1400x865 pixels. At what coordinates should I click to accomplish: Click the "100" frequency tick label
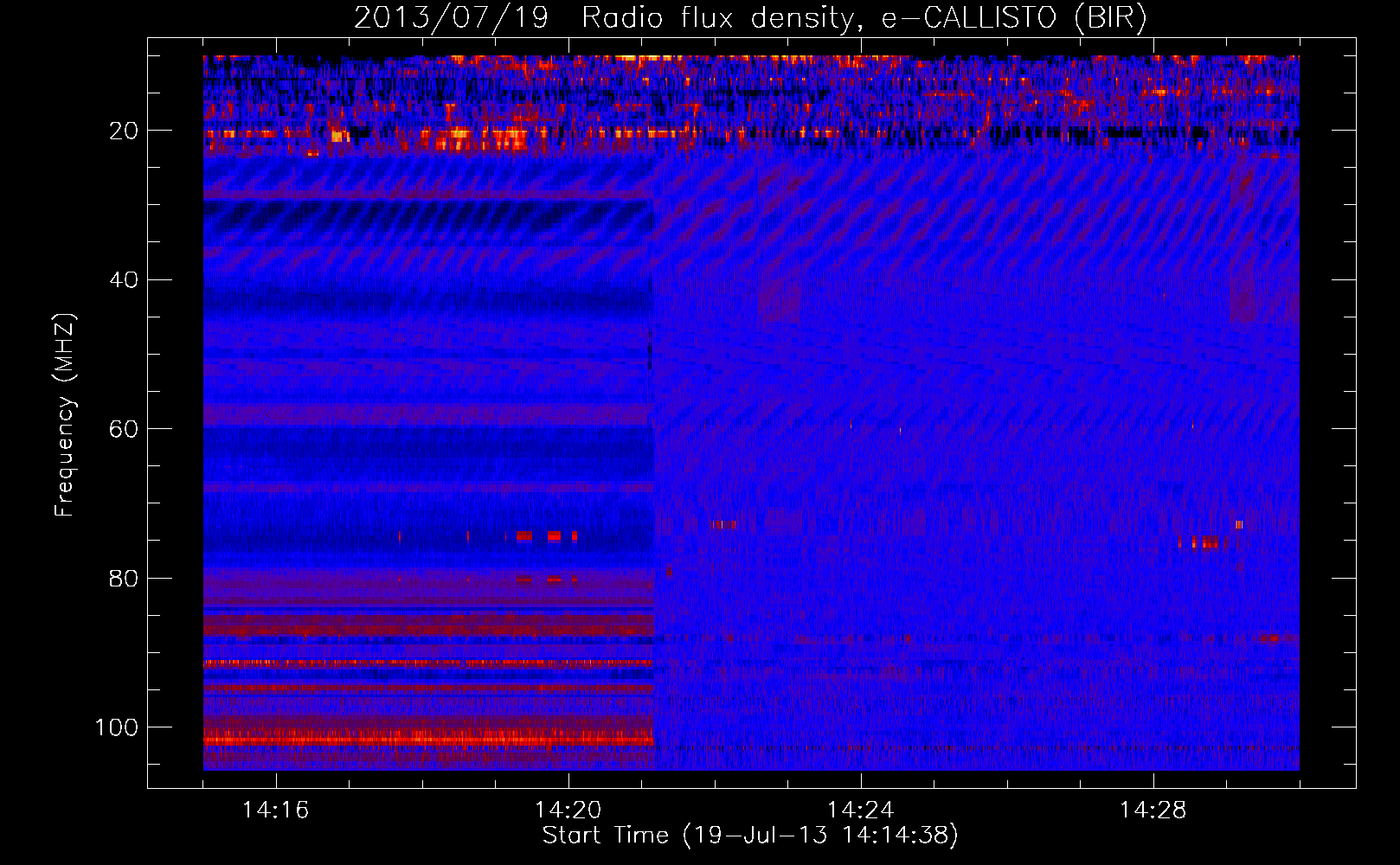(x=117, y=727)
